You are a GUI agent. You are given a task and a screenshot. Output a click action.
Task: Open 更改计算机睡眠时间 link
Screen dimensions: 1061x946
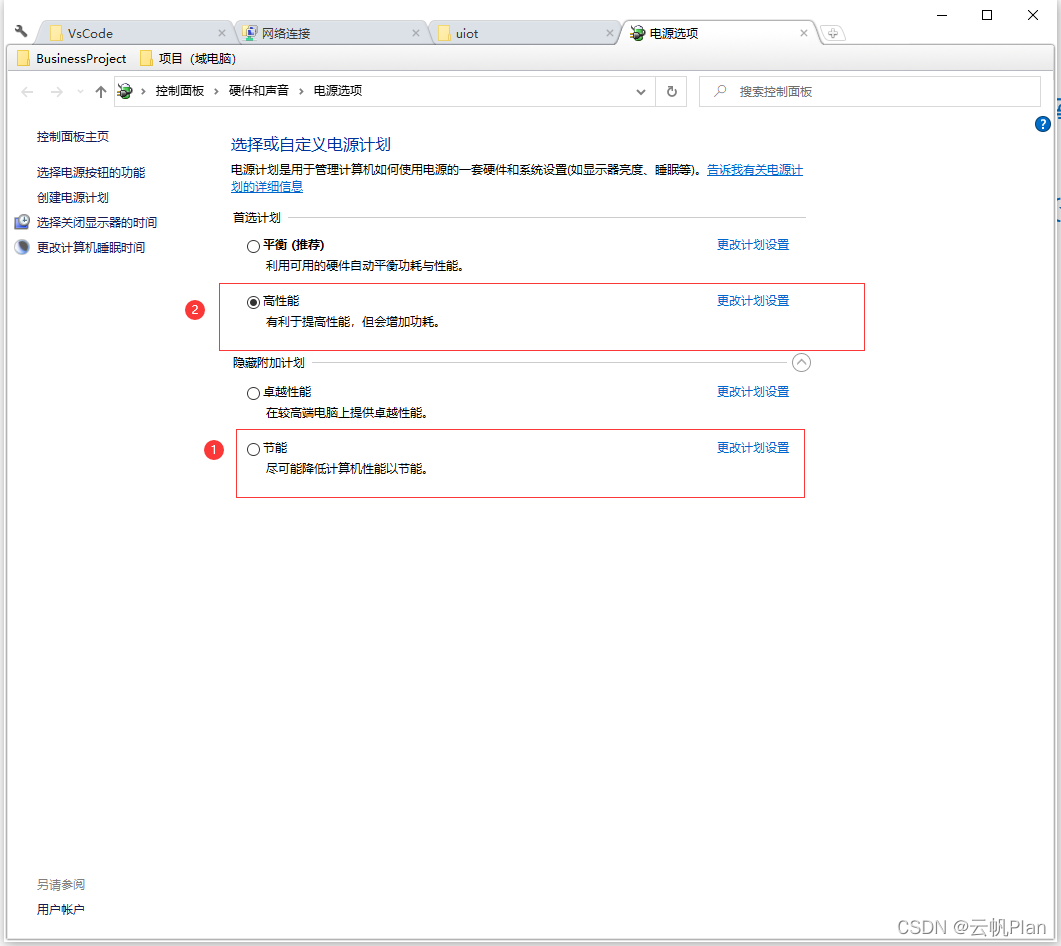click(x=91, y=248)
